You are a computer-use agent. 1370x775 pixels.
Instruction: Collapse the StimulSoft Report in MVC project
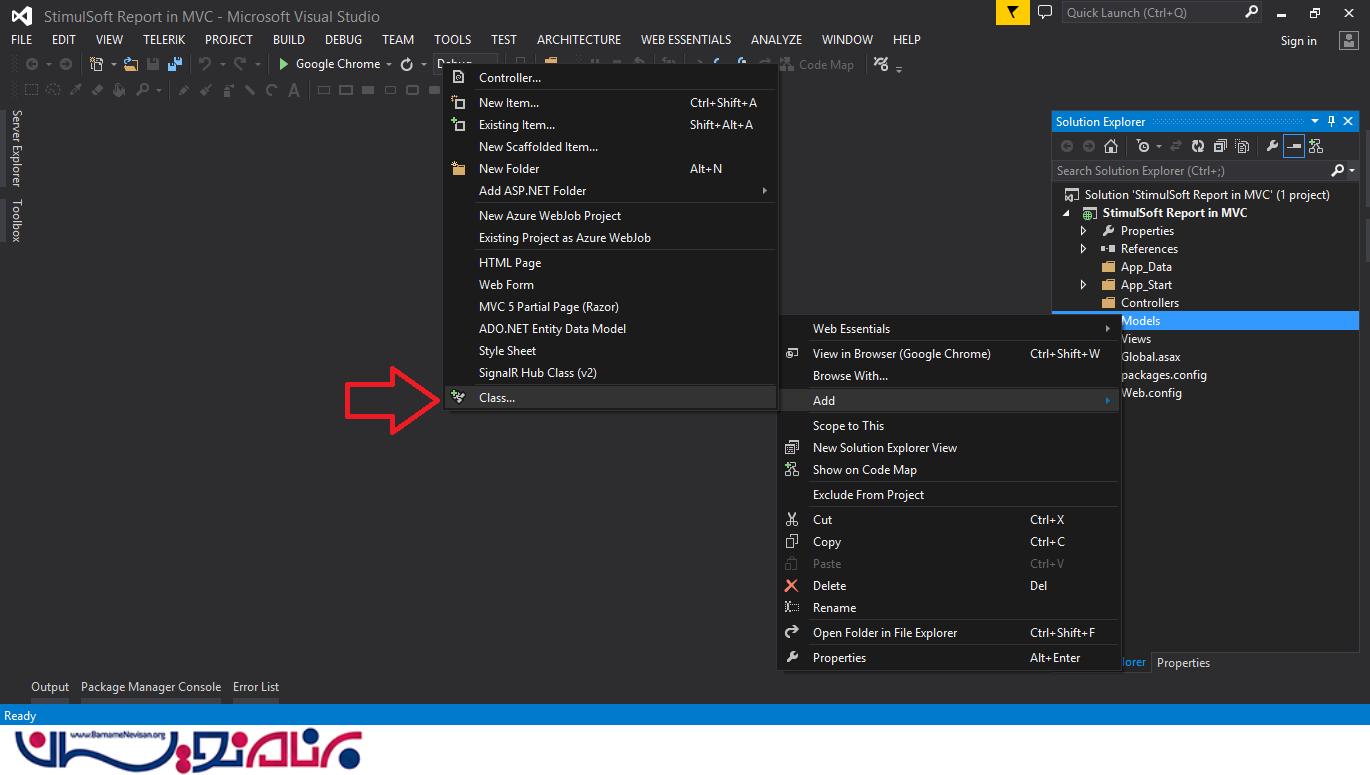pyautogui.click(x=1066, y=213)
